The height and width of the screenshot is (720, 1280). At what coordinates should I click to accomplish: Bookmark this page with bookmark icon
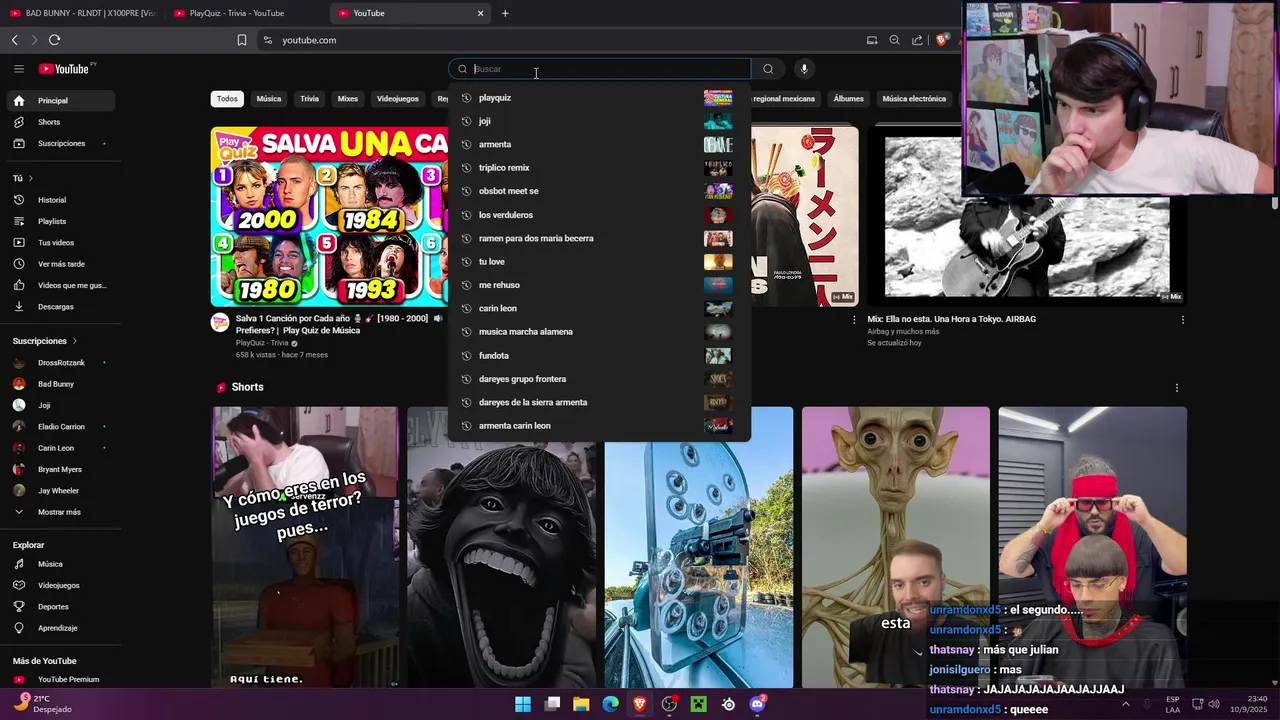point(242,40)
